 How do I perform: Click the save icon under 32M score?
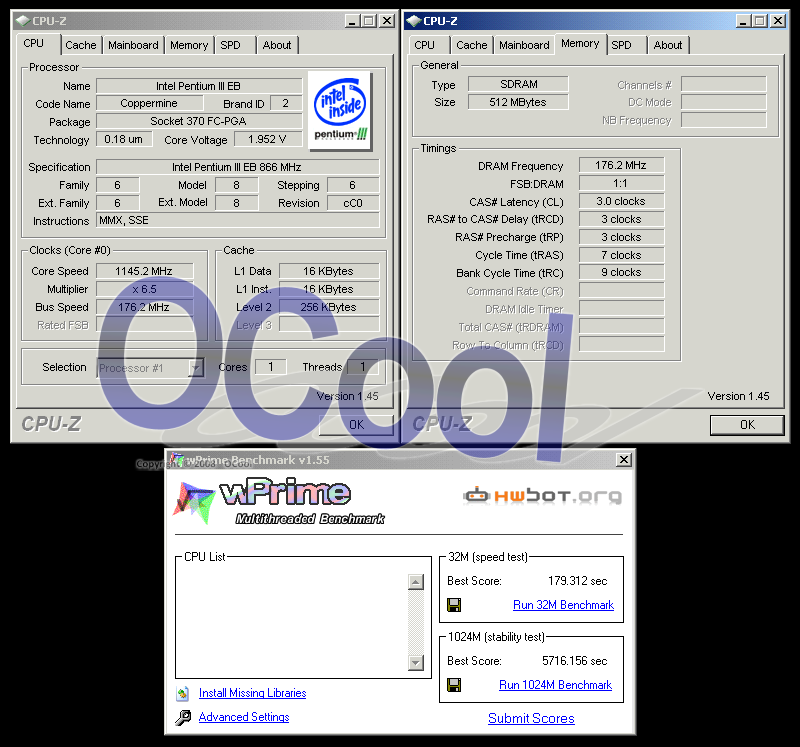454,605
